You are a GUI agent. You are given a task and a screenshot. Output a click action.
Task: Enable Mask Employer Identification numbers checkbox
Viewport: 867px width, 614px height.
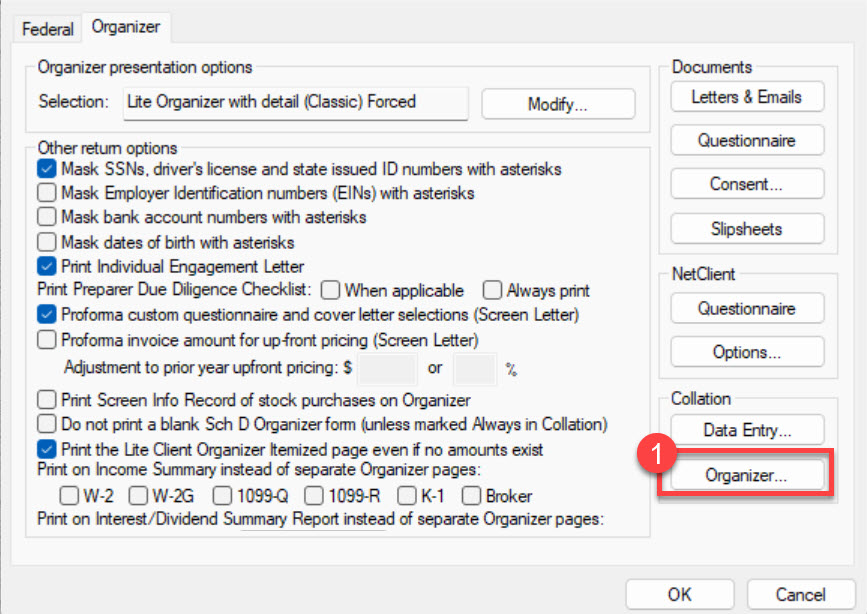click(47, 193)
